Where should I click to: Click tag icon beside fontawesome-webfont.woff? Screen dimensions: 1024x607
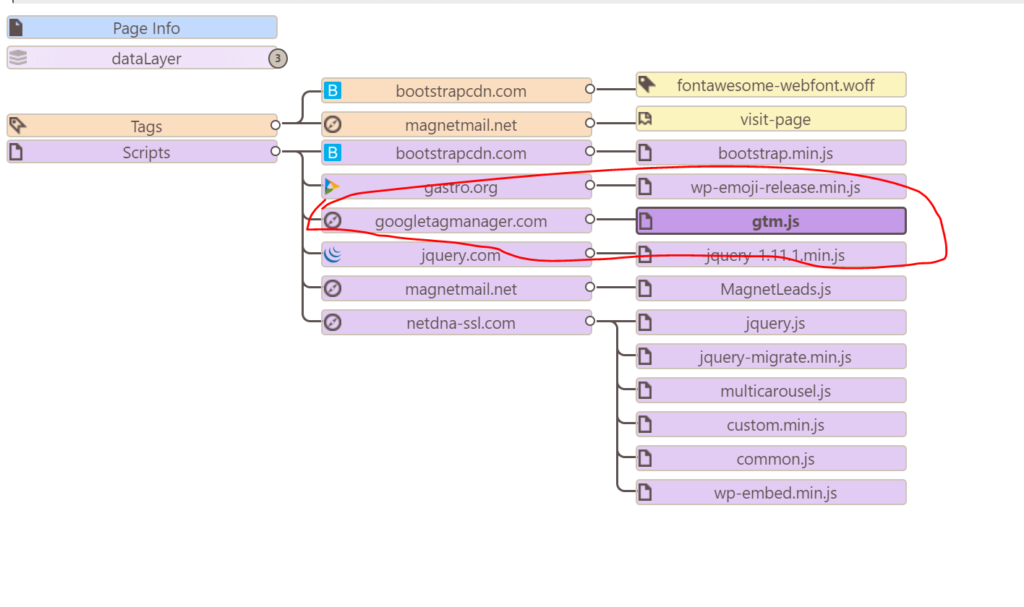point(647,84)
